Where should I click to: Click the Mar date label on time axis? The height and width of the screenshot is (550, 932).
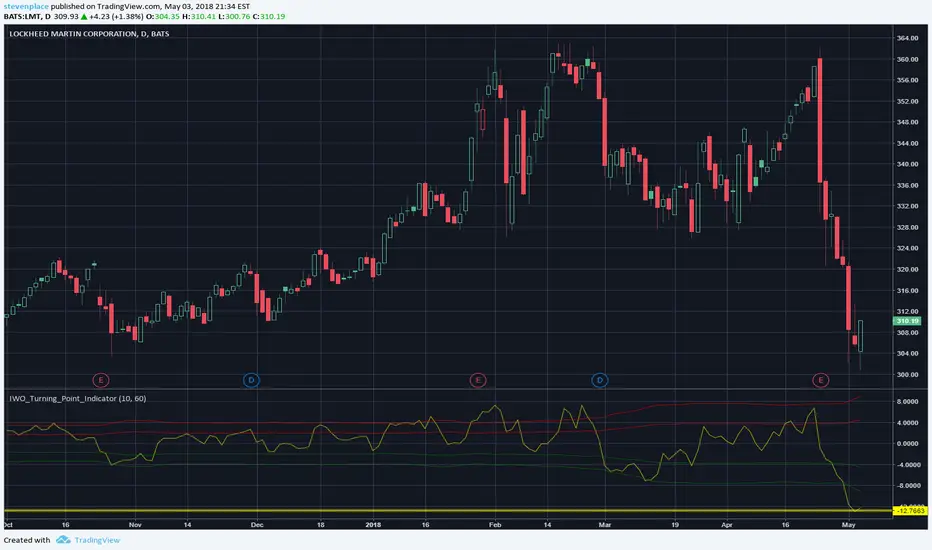pyautogui.click(x=605, y=524)
